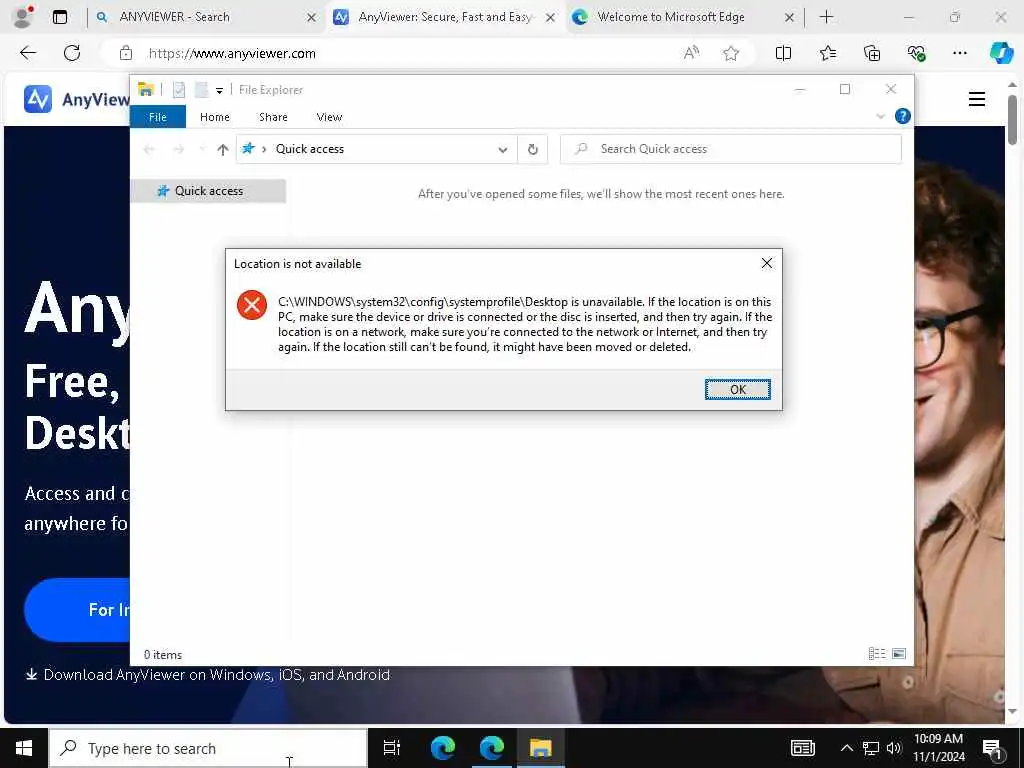
Task: Close the 'Location is not available' dialog
Action: click(767, 263)
